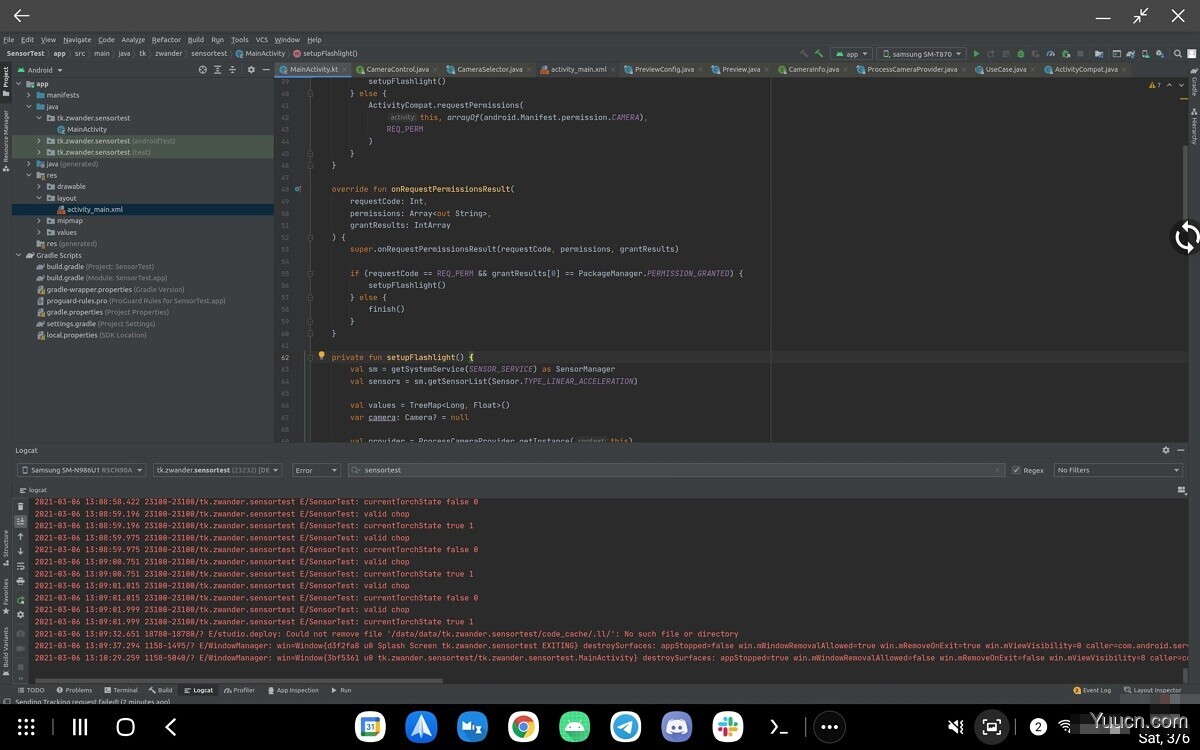The height and width of the screenshot is (750, 1200).
Task: Click the logcat print icon
Action: click(20, 581)
